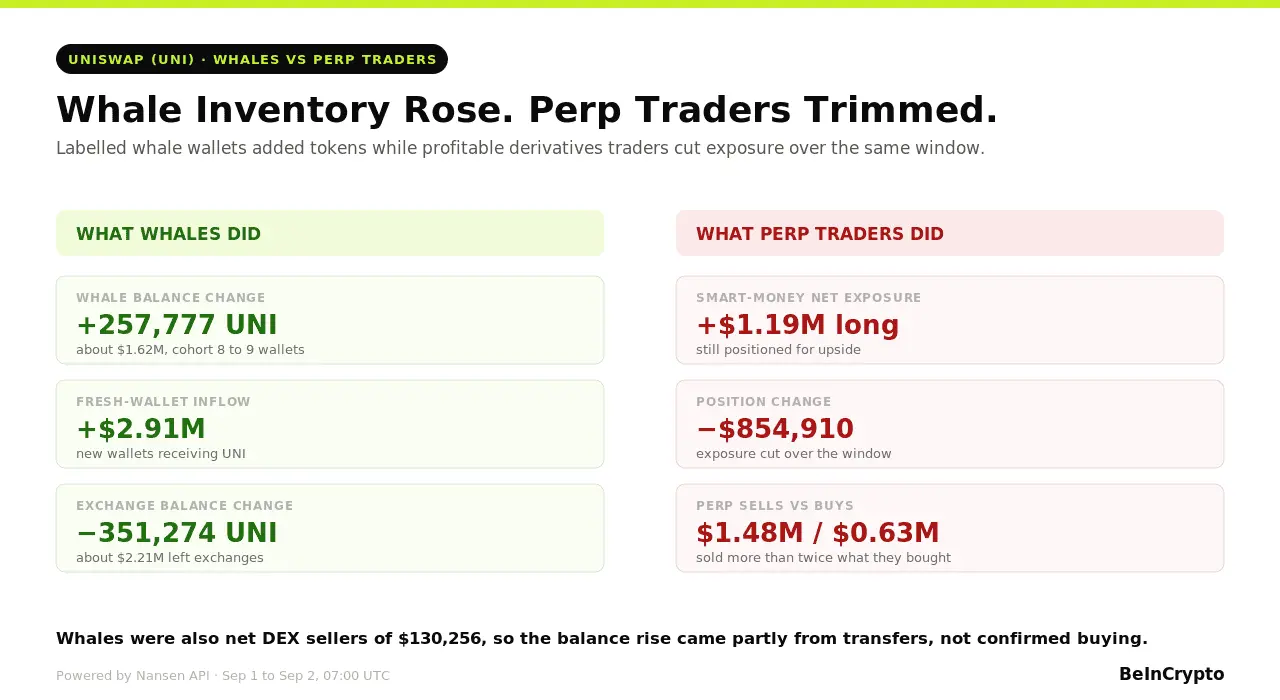Viewport: 1280px width, 700px height.
Task: Open the Whale Balance Change card
Action: click(330, 320)
